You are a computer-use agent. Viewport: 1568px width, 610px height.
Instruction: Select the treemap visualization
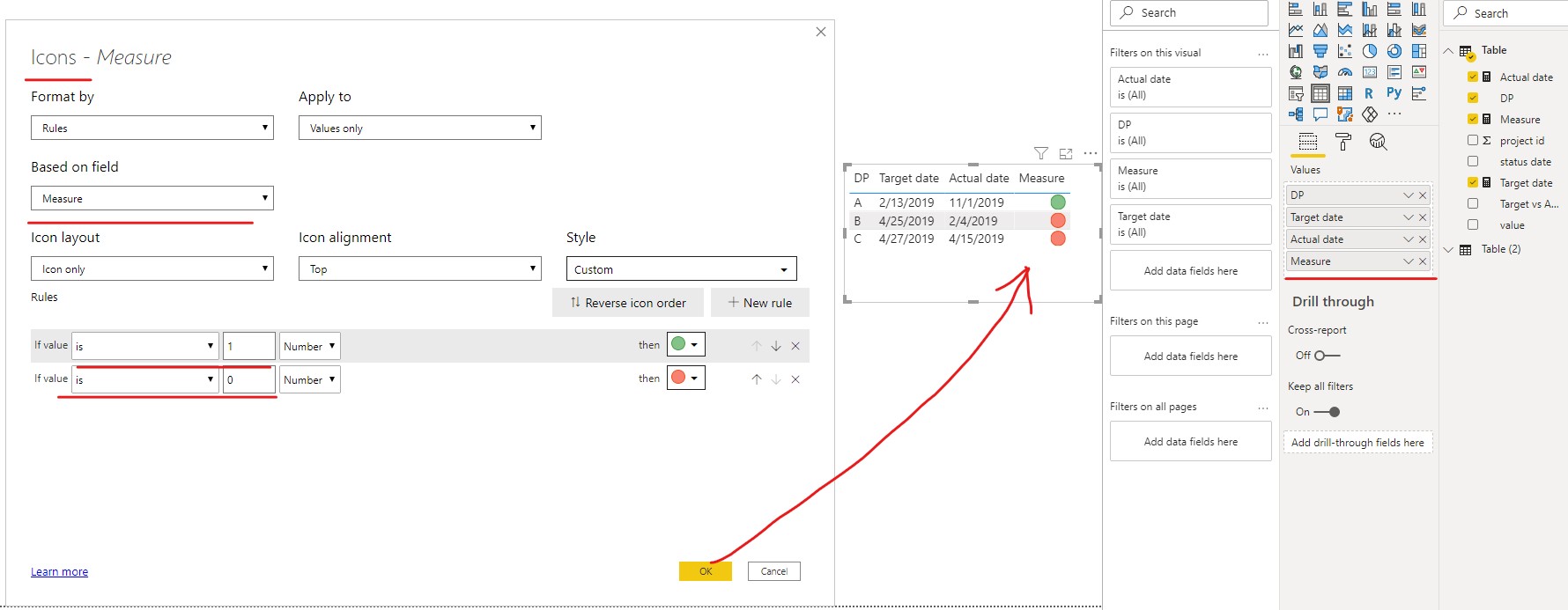[1419, 51]
